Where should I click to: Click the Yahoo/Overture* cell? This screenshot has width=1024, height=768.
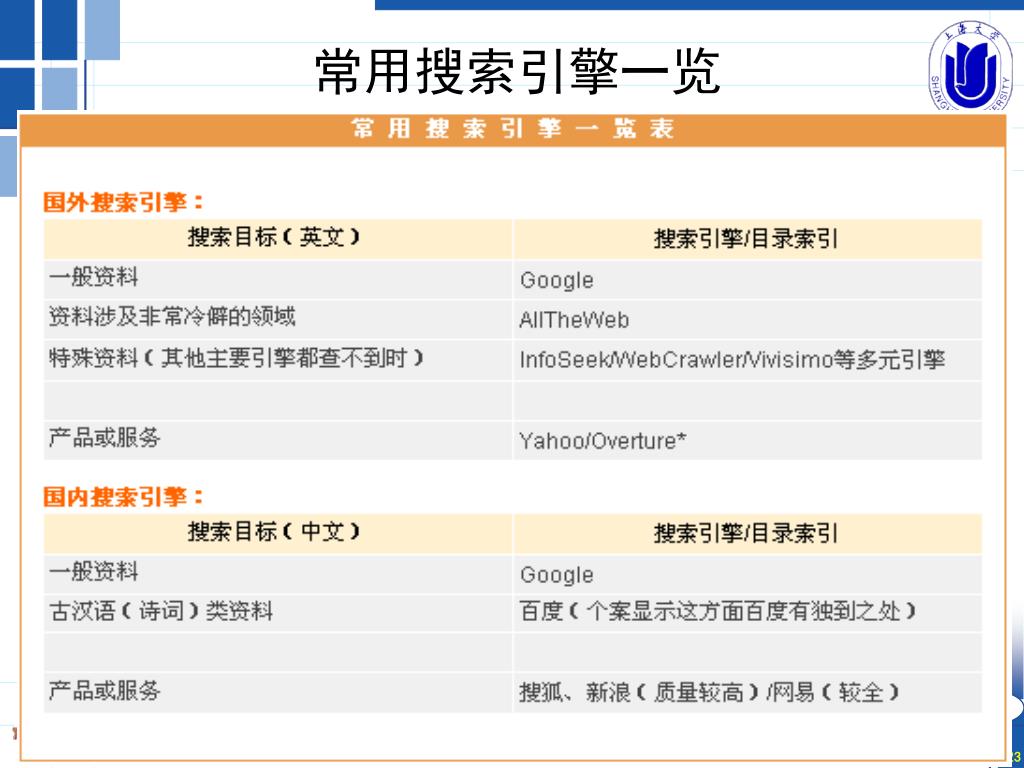click(747, 440)
